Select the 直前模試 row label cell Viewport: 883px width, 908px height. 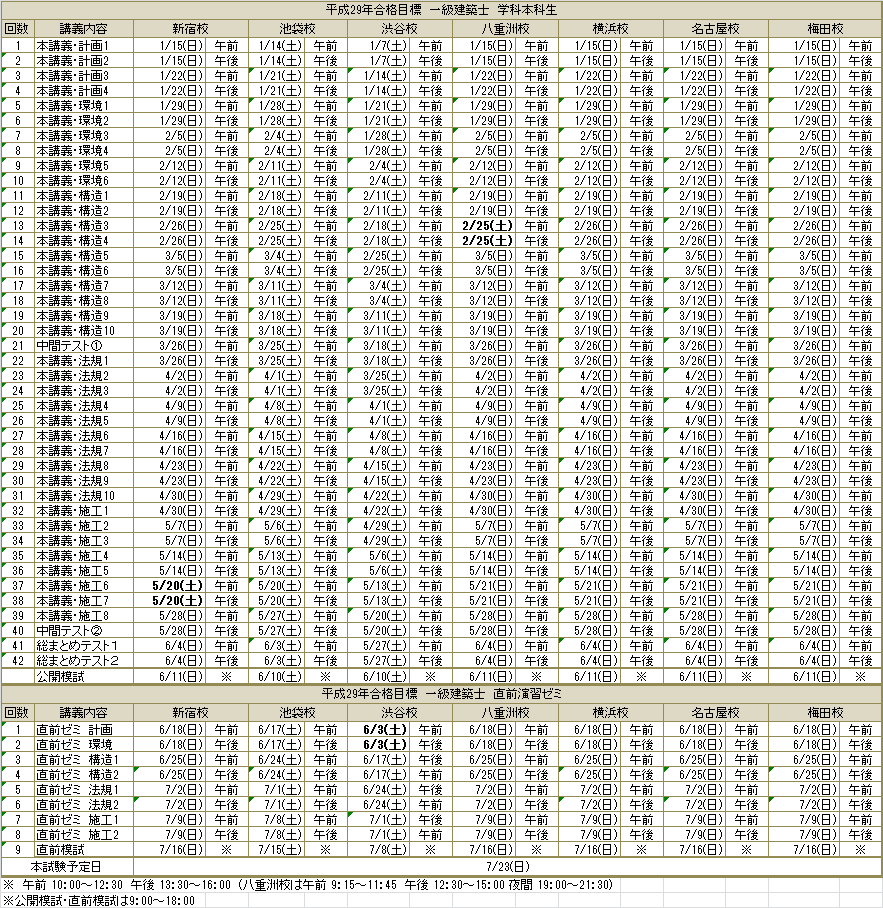(x=62, y=849)
